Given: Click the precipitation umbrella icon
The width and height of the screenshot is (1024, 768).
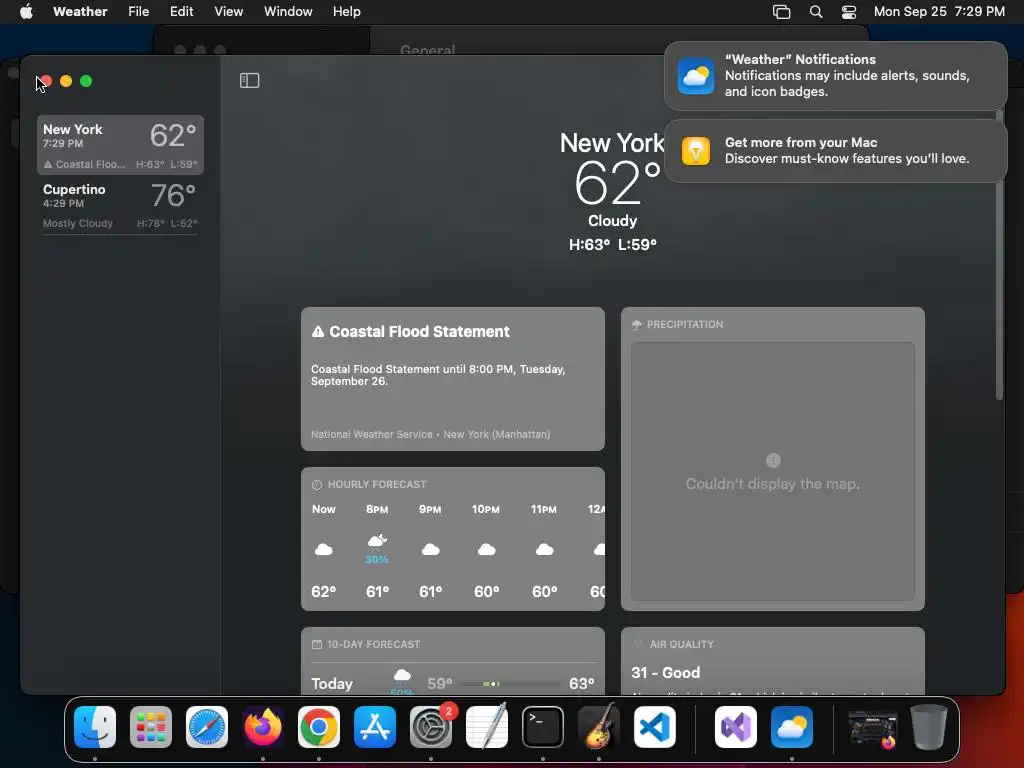Looking at the screenshot, I should pyautogui.click(x=637, y=325).
